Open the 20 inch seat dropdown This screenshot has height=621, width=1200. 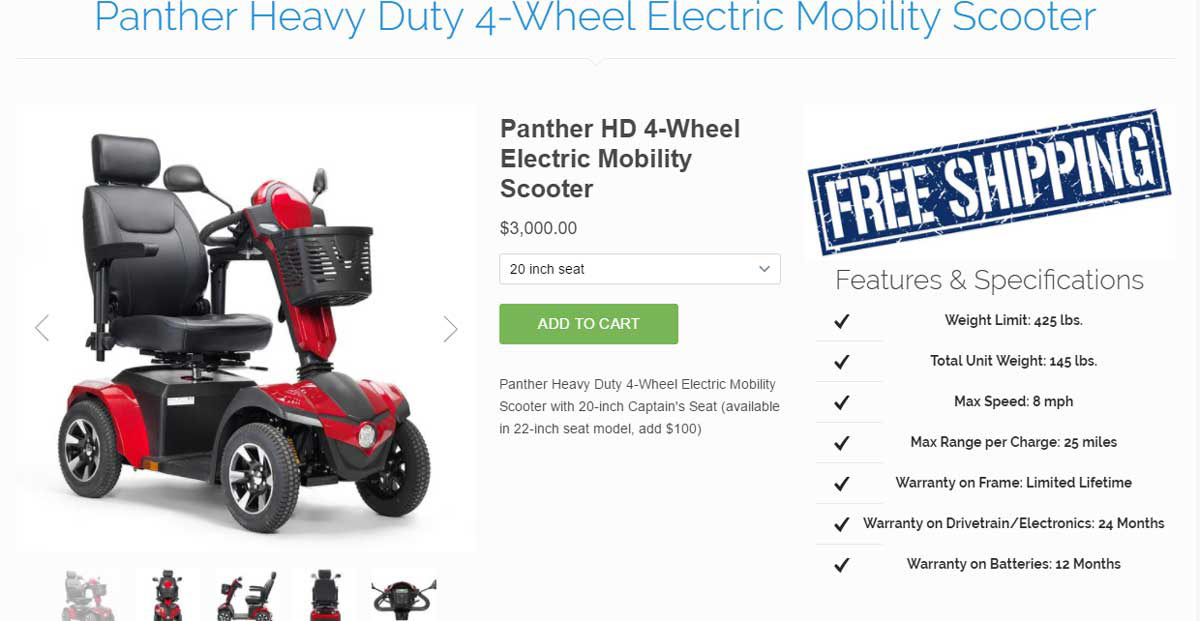(640, 269)
